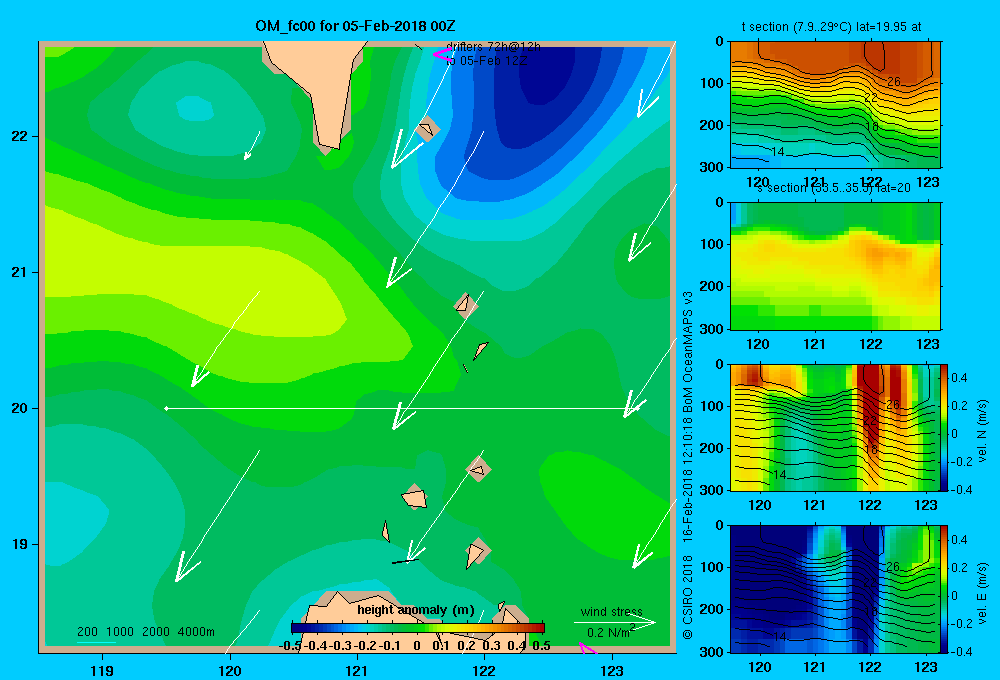Click the longitude 122 label under main map
This screenshot has height=680, width=1000.
[x=484, y=670]
